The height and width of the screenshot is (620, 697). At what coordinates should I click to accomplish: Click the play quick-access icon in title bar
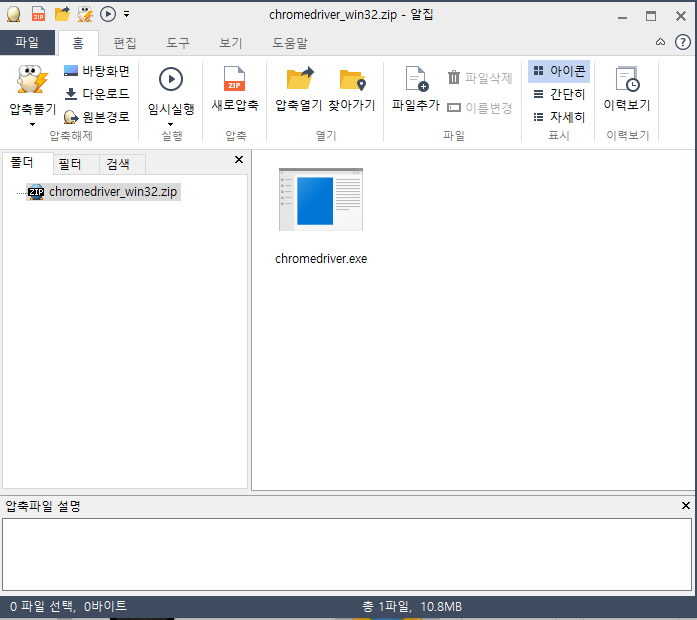(x=108, y=14)
